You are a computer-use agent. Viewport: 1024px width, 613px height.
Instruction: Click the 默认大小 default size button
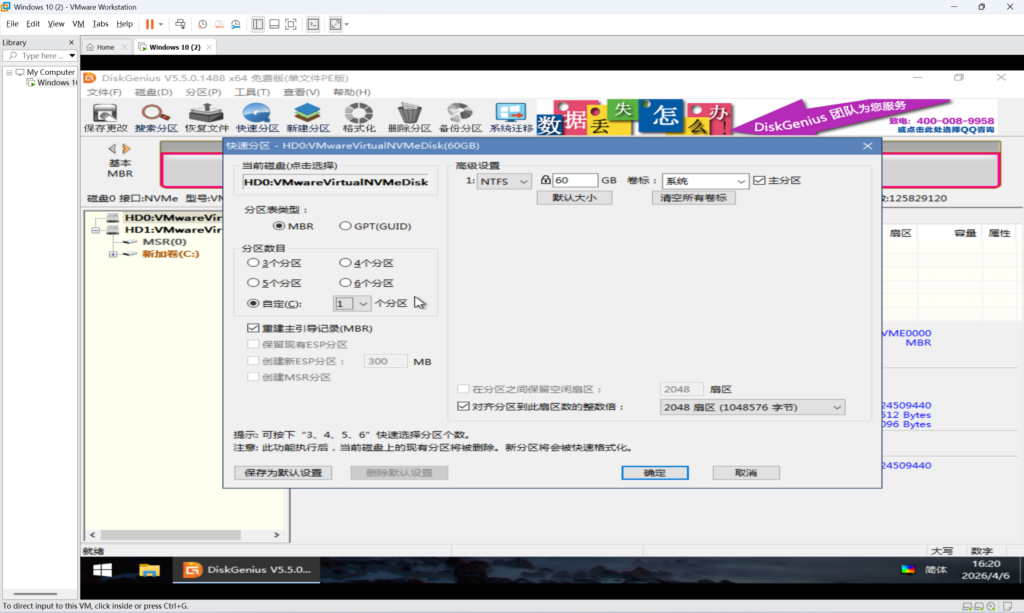(574, 198)
